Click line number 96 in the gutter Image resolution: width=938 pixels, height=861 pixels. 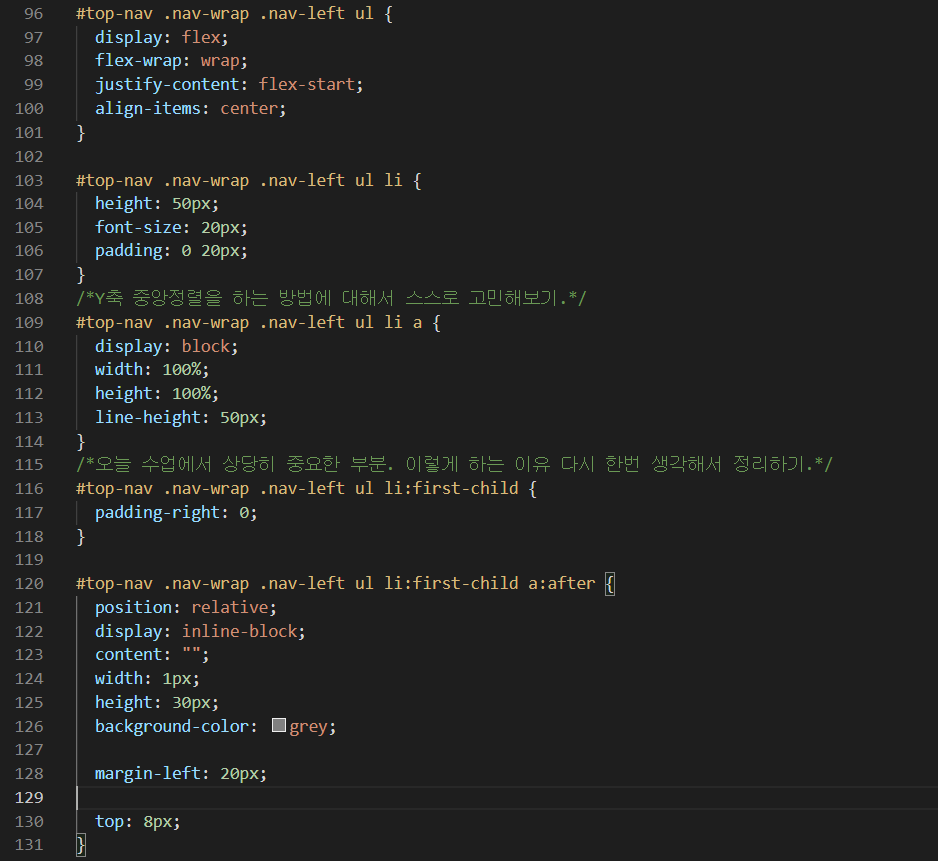pyautogui.click(x=34, y=13)
